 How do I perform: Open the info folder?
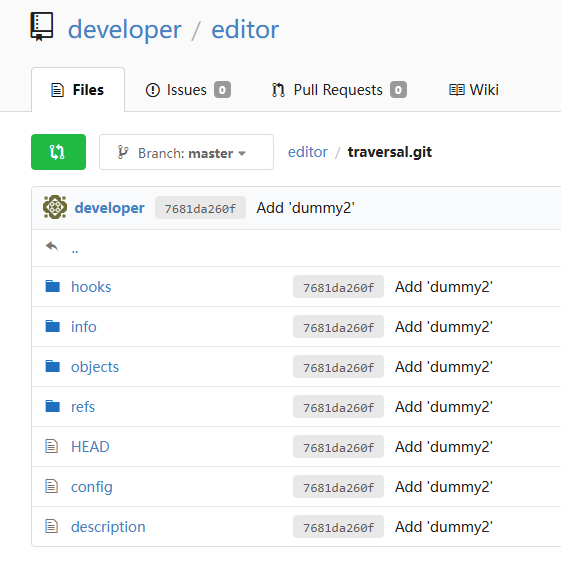84,327
